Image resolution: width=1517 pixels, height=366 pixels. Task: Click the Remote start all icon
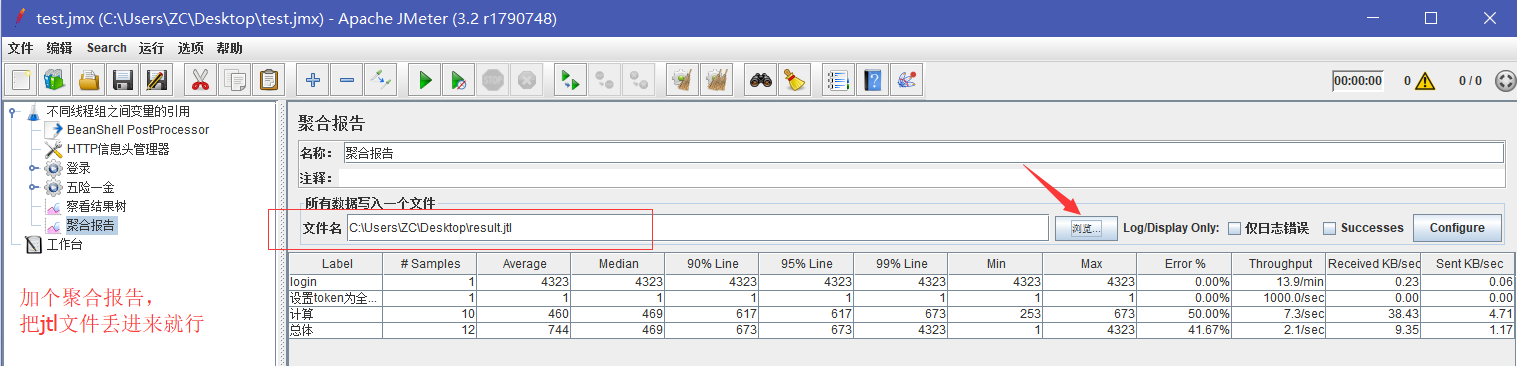(571, 80)
